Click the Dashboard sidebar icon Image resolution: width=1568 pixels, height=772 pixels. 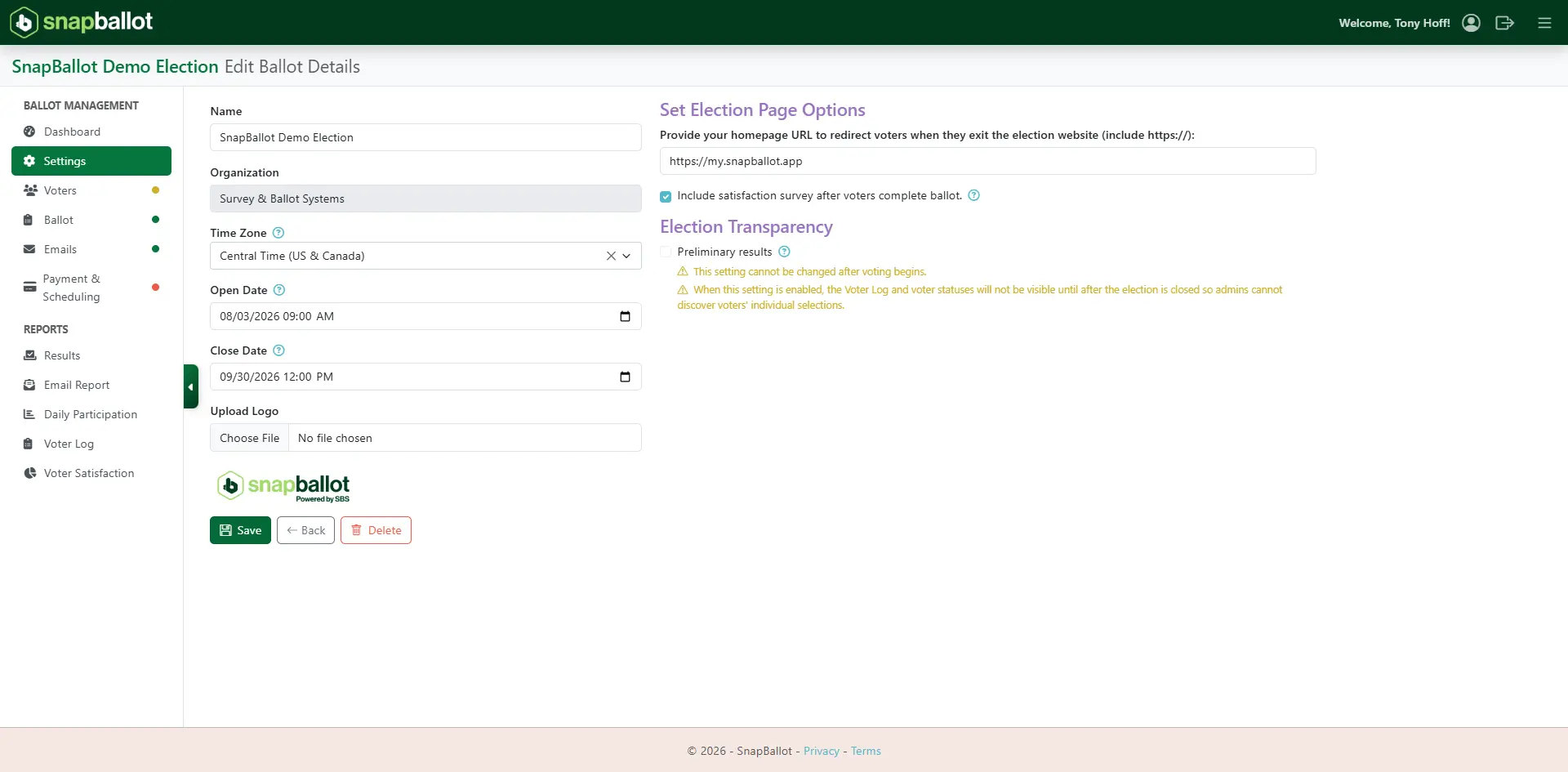tap(29, 132)
